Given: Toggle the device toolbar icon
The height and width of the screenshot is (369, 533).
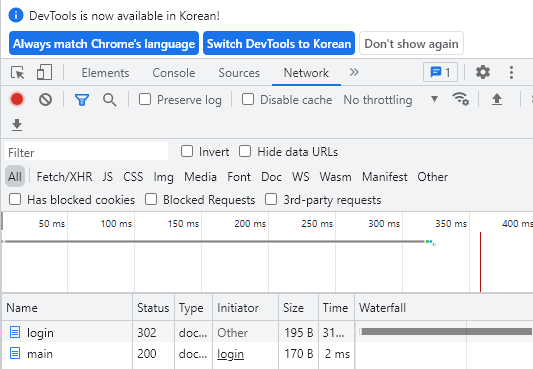Looking at the screenshot, I should [x=45, y=72].
